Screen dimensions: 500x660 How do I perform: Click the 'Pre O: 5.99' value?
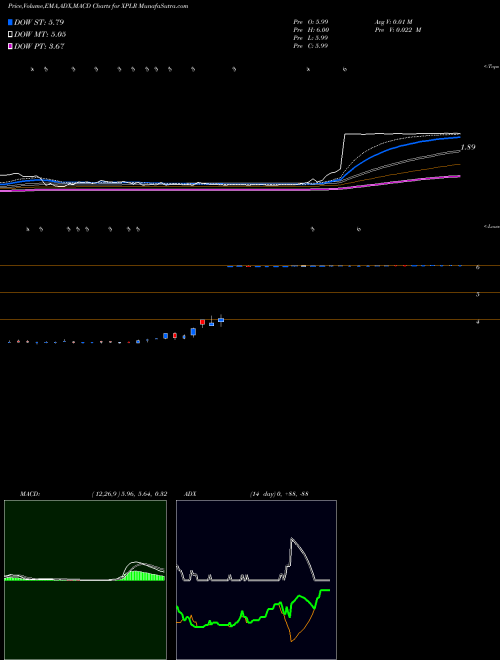(311, 22)
